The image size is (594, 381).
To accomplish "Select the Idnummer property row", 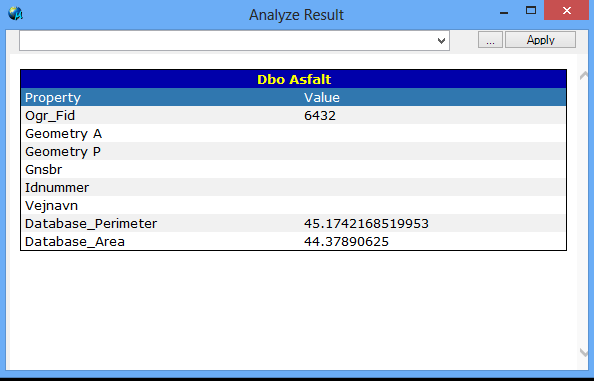I will (294, 187).
